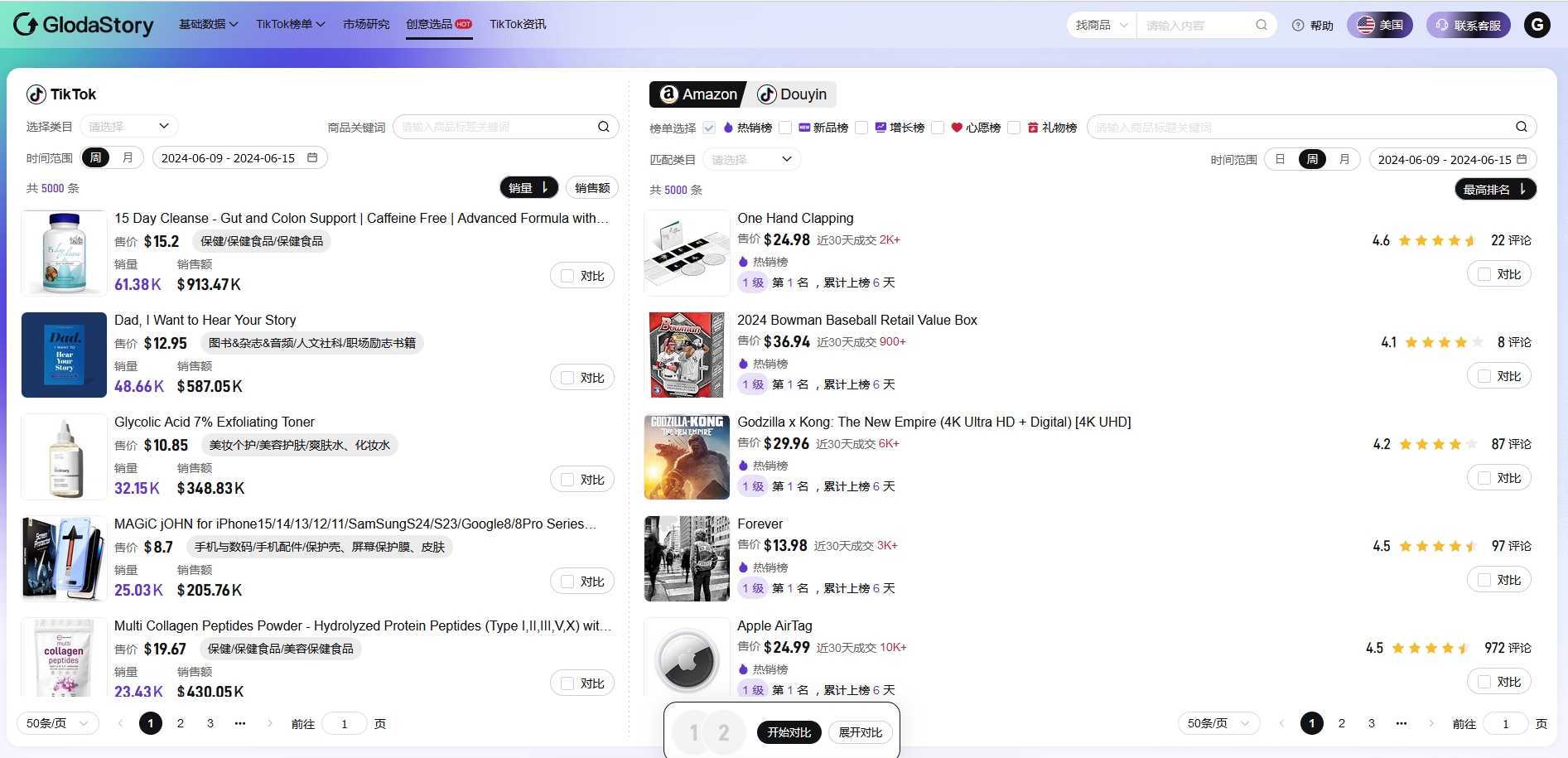Open Amazon 匹配类目 dropdown
This screenshot has height=758, width=1568.
[752, 159]
